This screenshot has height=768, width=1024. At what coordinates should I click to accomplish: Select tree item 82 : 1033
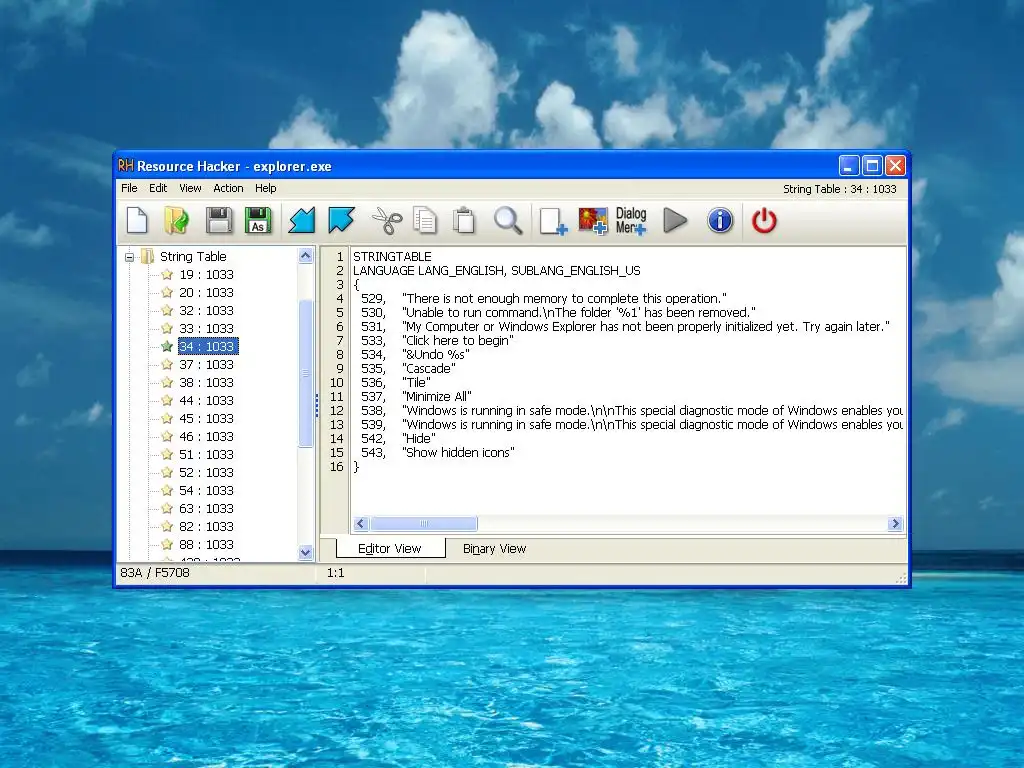click(206, 526)
